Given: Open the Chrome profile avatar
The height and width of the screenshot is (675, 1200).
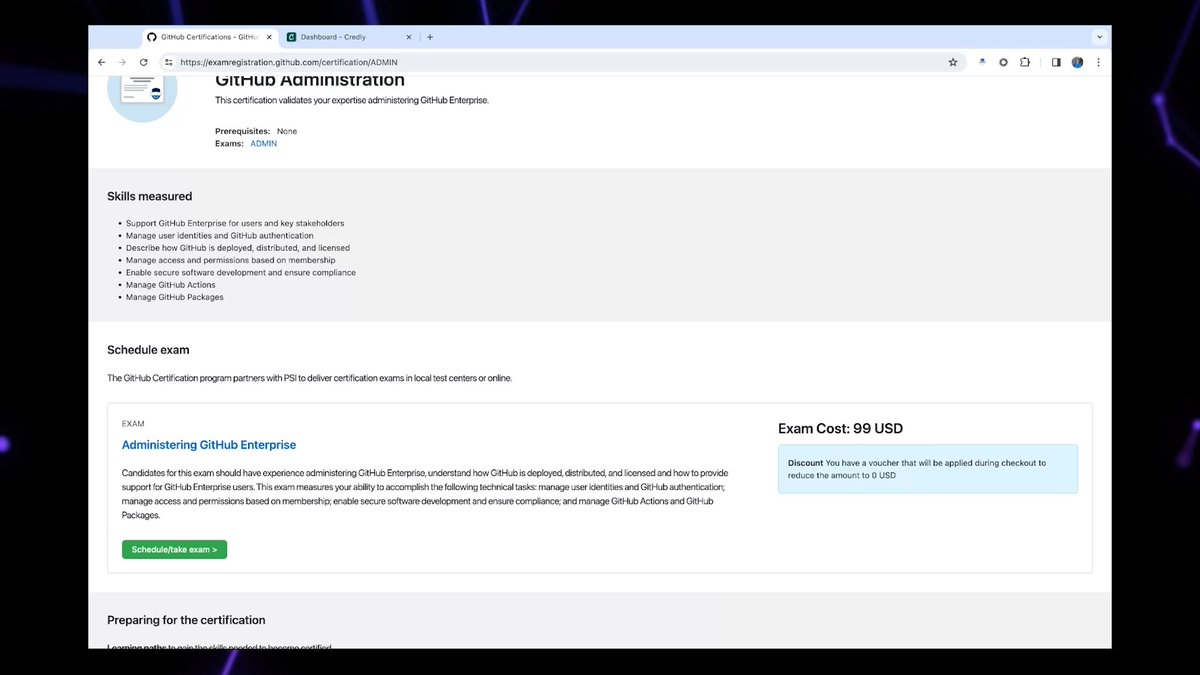Looking at the screenshot, I should pos(1077,62).
